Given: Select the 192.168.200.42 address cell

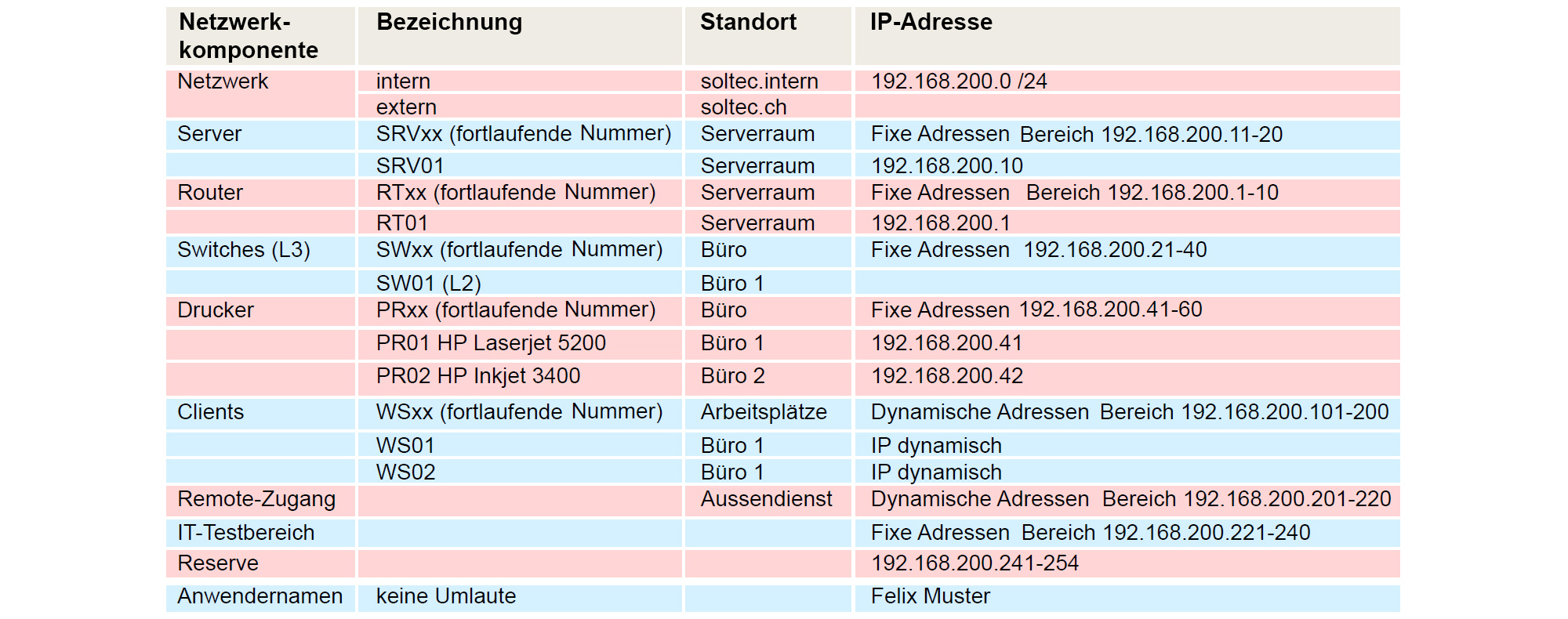Looking at the screenshot, I should pyautogui.click(x=947, y=376).
